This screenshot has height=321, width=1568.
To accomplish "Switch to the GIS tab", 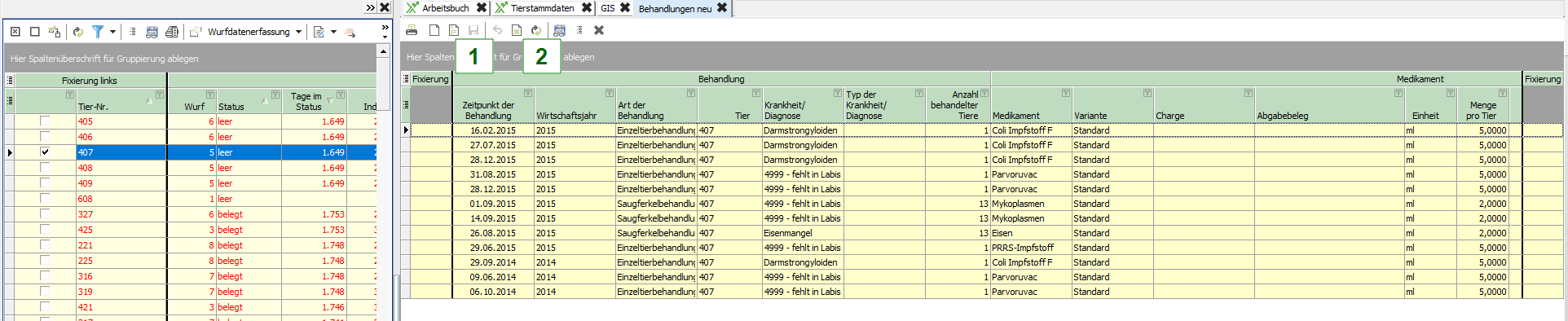I will [x=608, y=8].
